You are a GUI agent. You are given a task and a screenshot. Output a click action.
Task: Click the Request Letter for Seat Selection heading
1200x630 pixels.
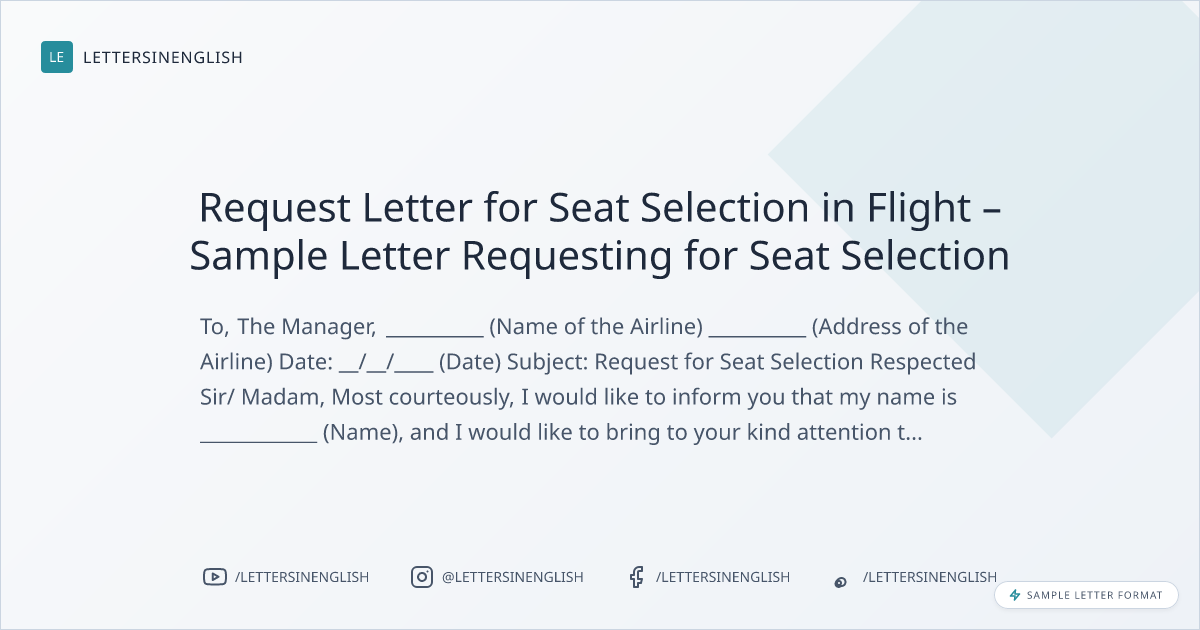point(599,208)
